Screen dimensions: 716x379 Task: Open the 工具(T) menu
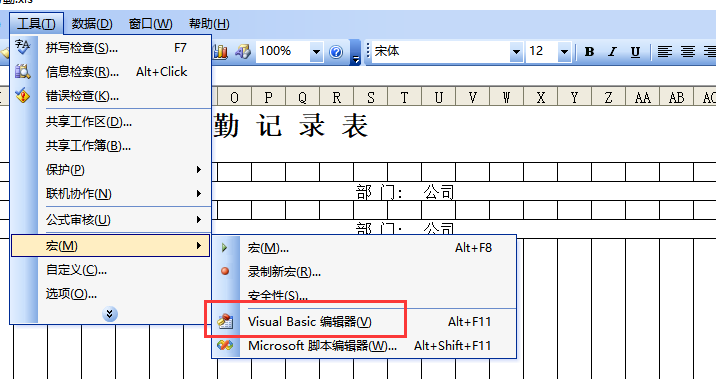(37, 23)
